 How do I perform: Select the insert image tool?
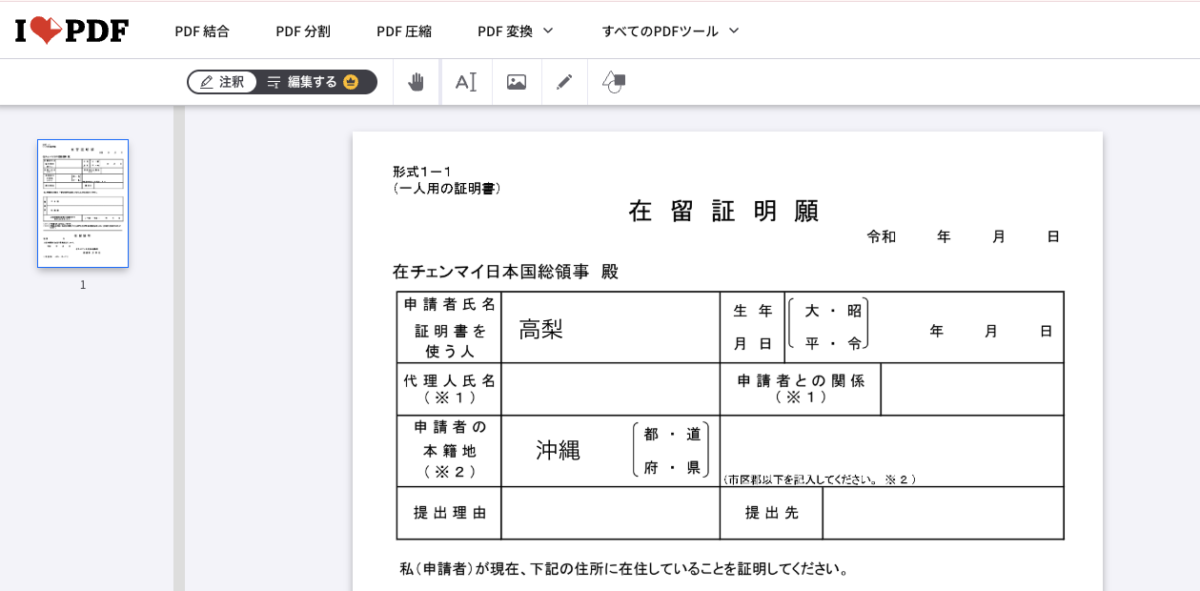pos(516,82)
